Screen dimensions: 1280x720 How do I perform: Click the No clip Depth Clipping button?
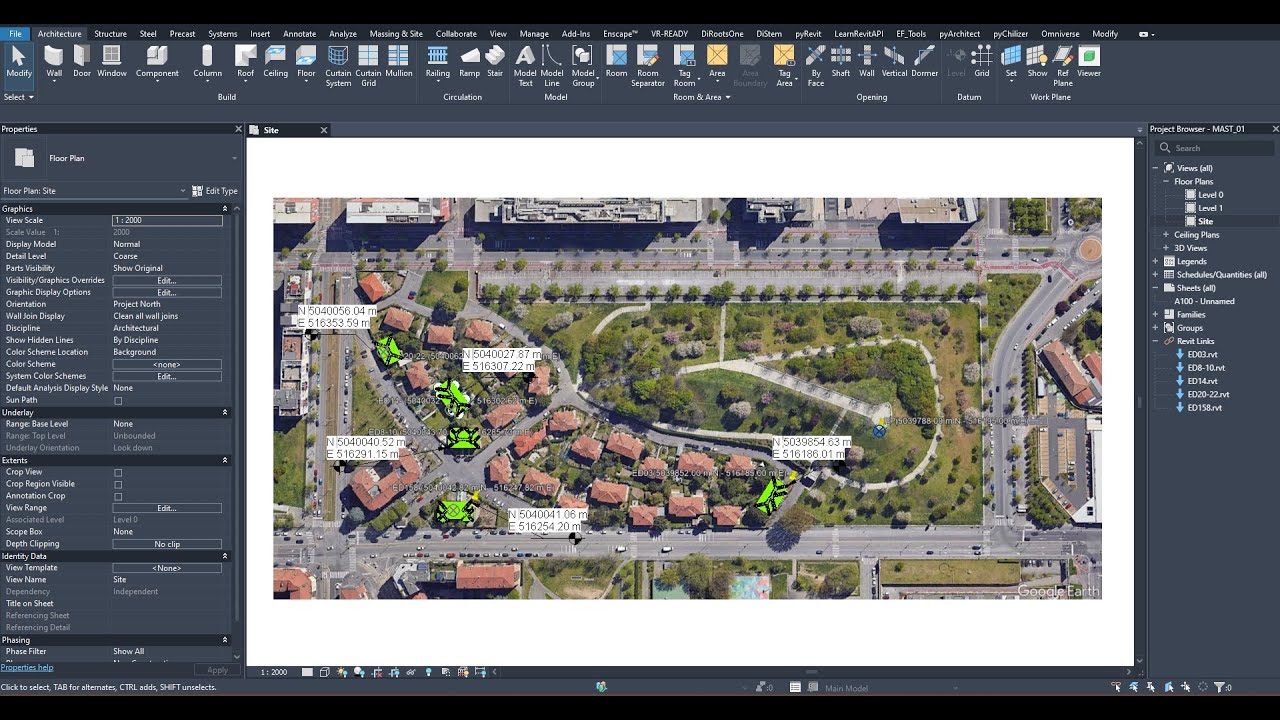167,544
